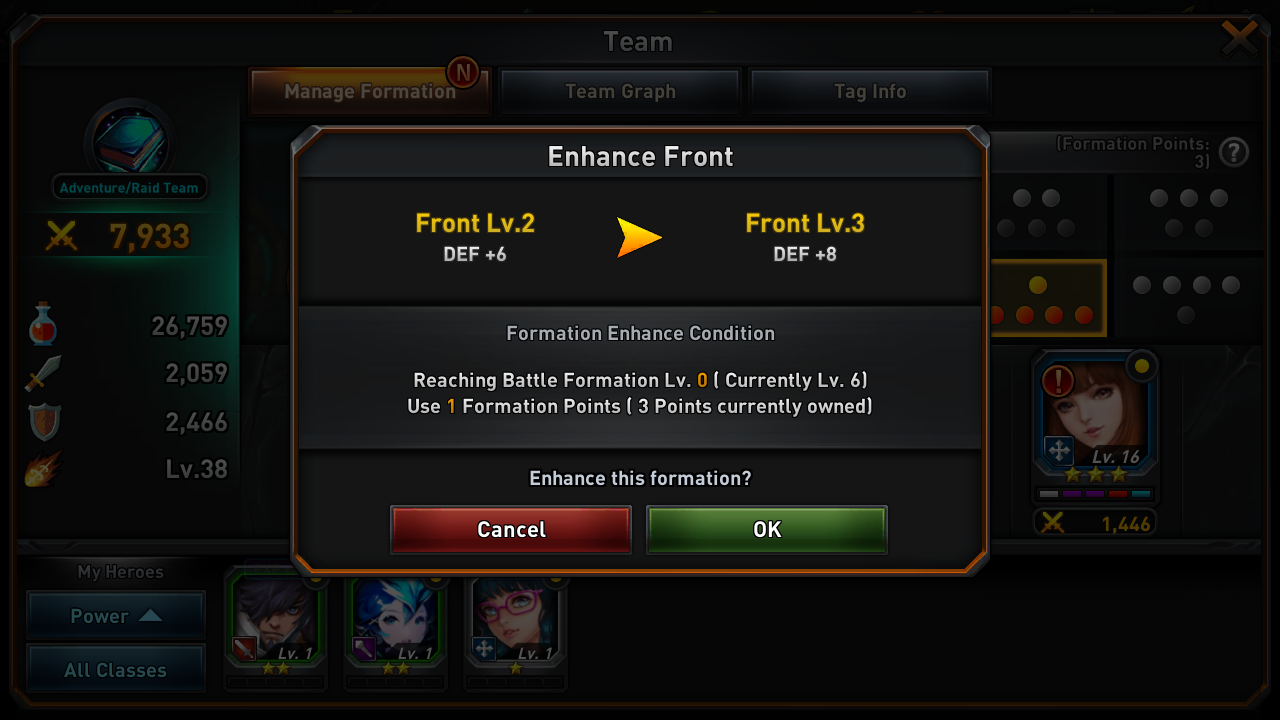Switch to the Team Graph tab

[x=620, y=91]
